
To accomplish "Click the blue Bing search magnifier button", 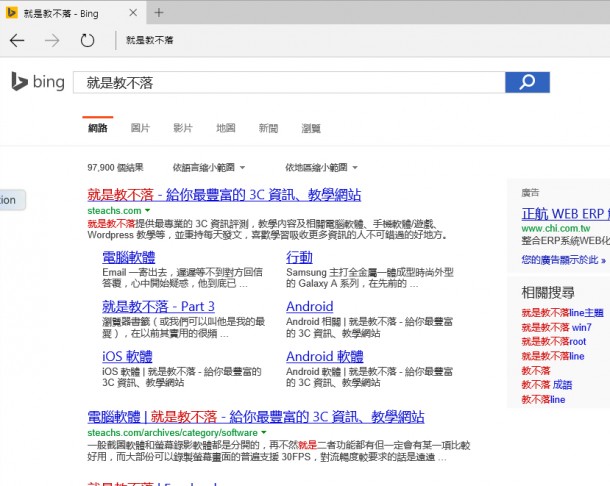I will 527,82.
